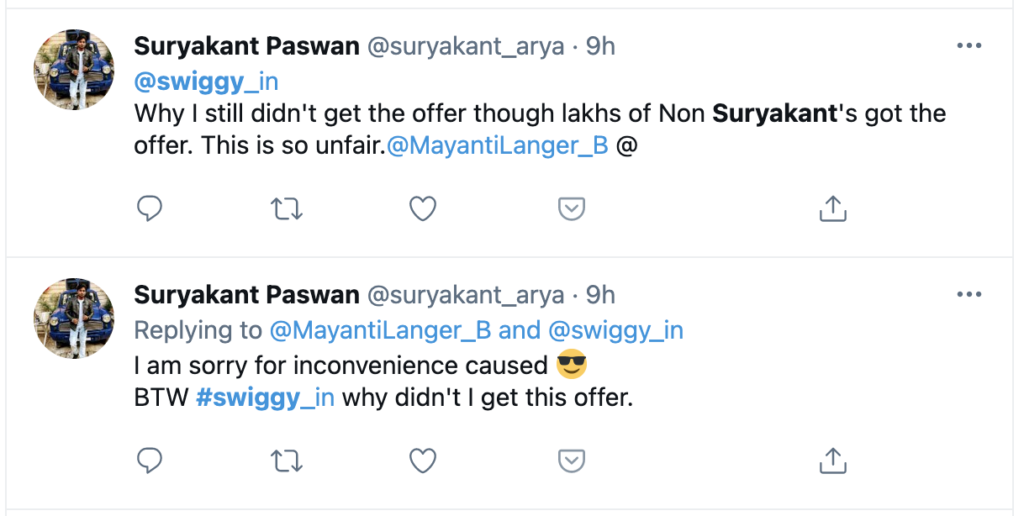
Task: Retweet the first tweet by Suryakant Paswan
Action: pos(287,208)
